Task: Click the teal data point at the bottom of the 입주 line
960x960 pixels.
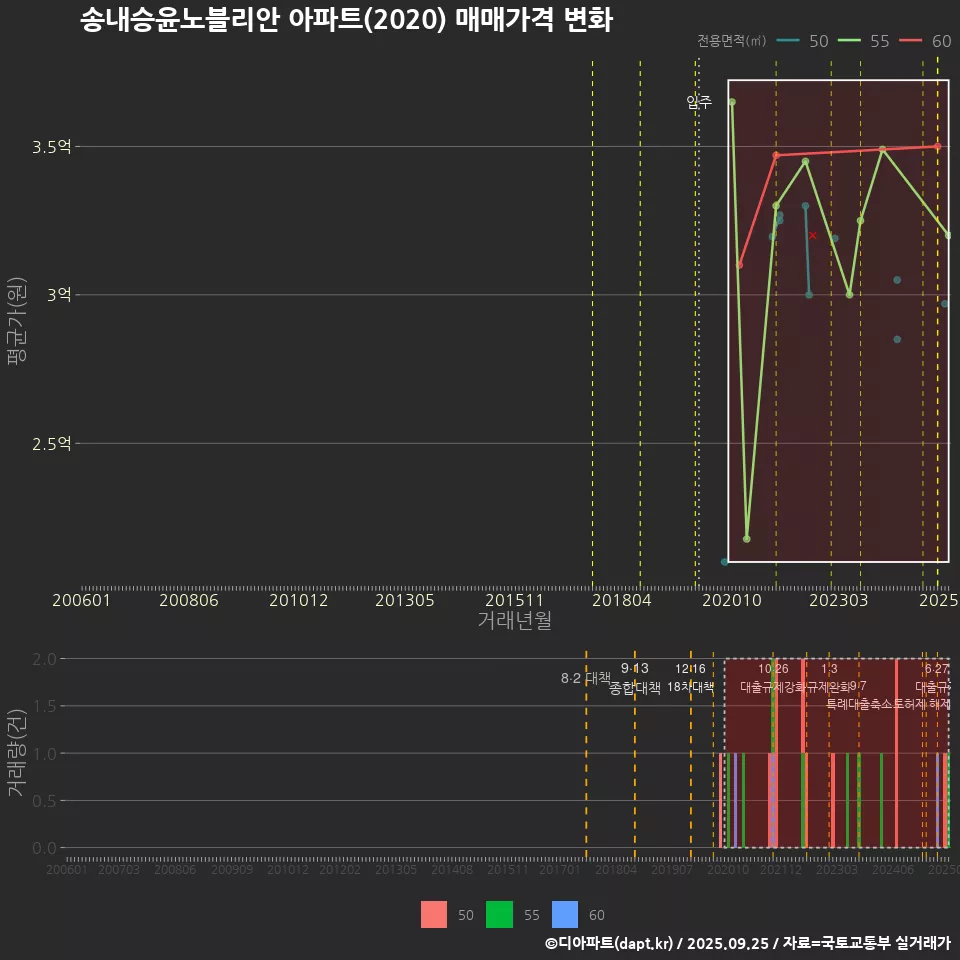Action: 725,562
